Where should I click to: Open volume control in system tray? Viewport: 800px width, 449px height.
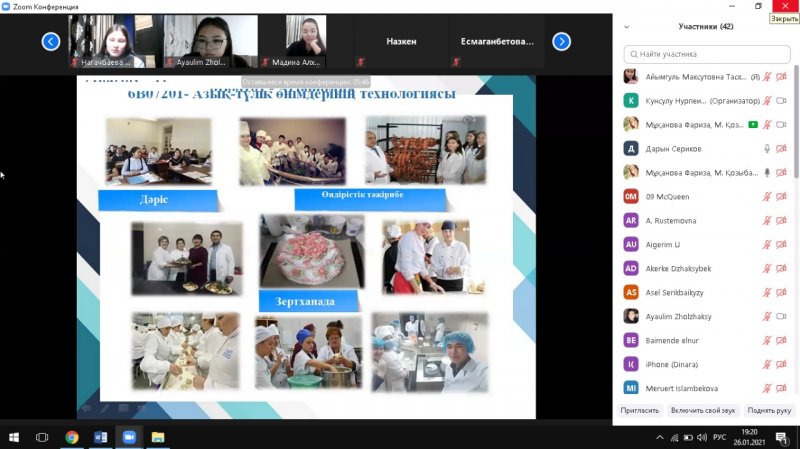click(702, 437)
